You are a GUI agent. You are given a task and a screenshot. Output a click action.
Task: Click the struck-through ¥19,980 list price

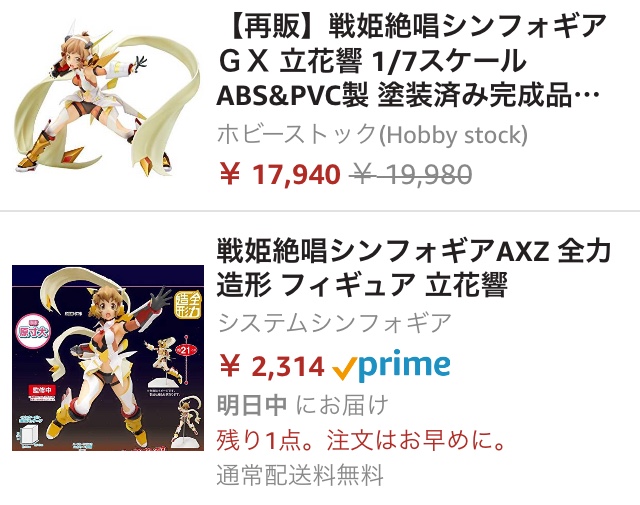tap(410, 174)
